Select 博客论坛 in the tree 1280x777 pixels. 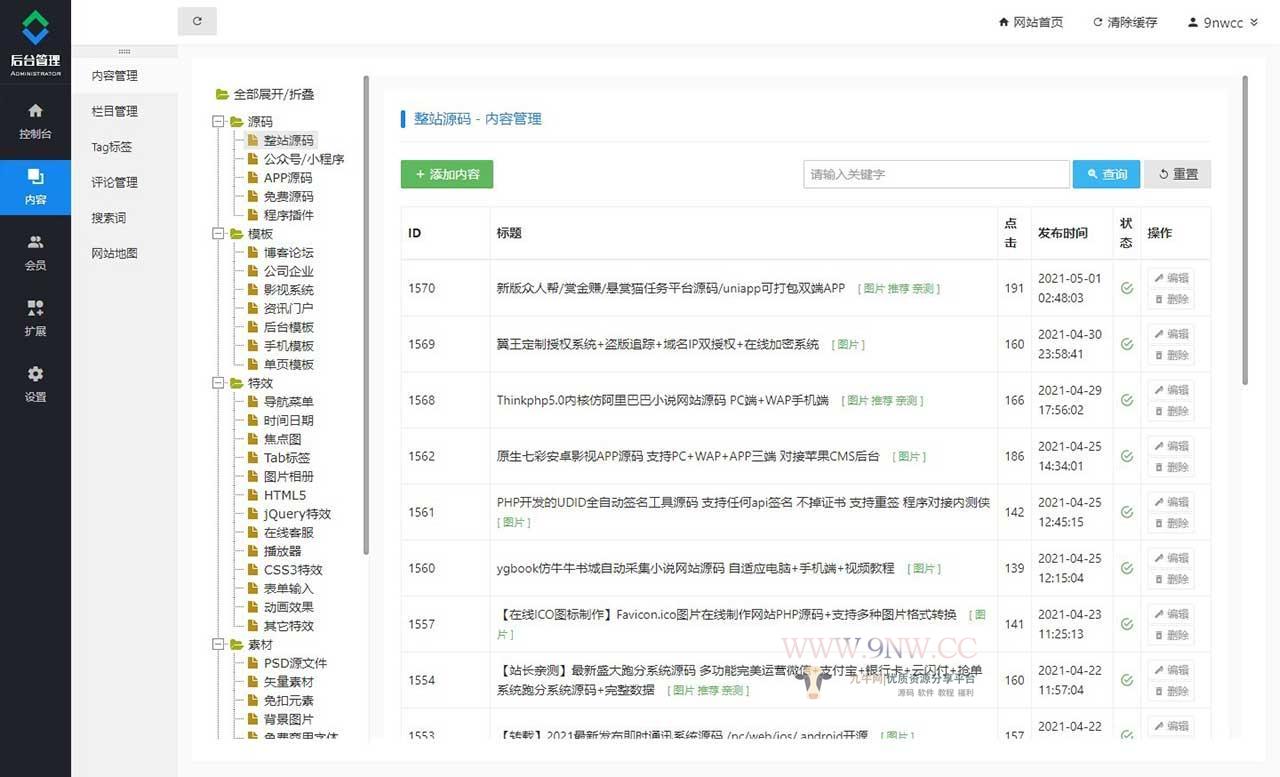point(288,253)
